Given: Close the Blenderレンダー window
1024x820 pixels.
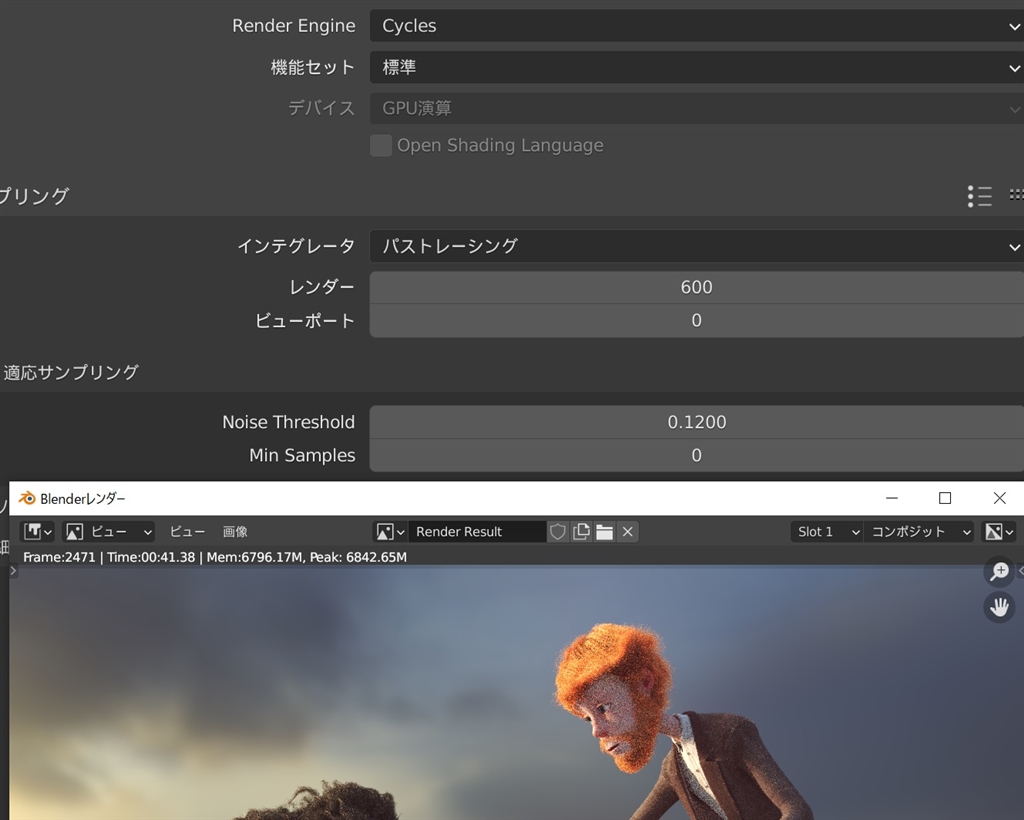Looking at the screenshot, I should click(999, 499).
